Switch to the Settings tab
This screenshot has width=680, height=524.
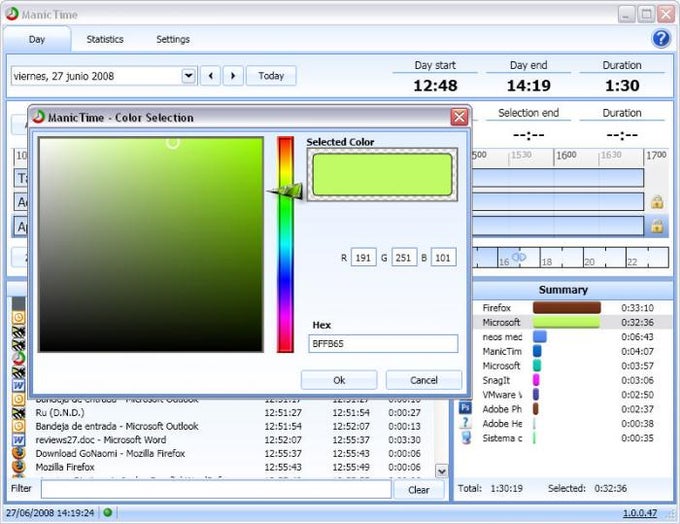pyautogui.click(x=173, y=39)
